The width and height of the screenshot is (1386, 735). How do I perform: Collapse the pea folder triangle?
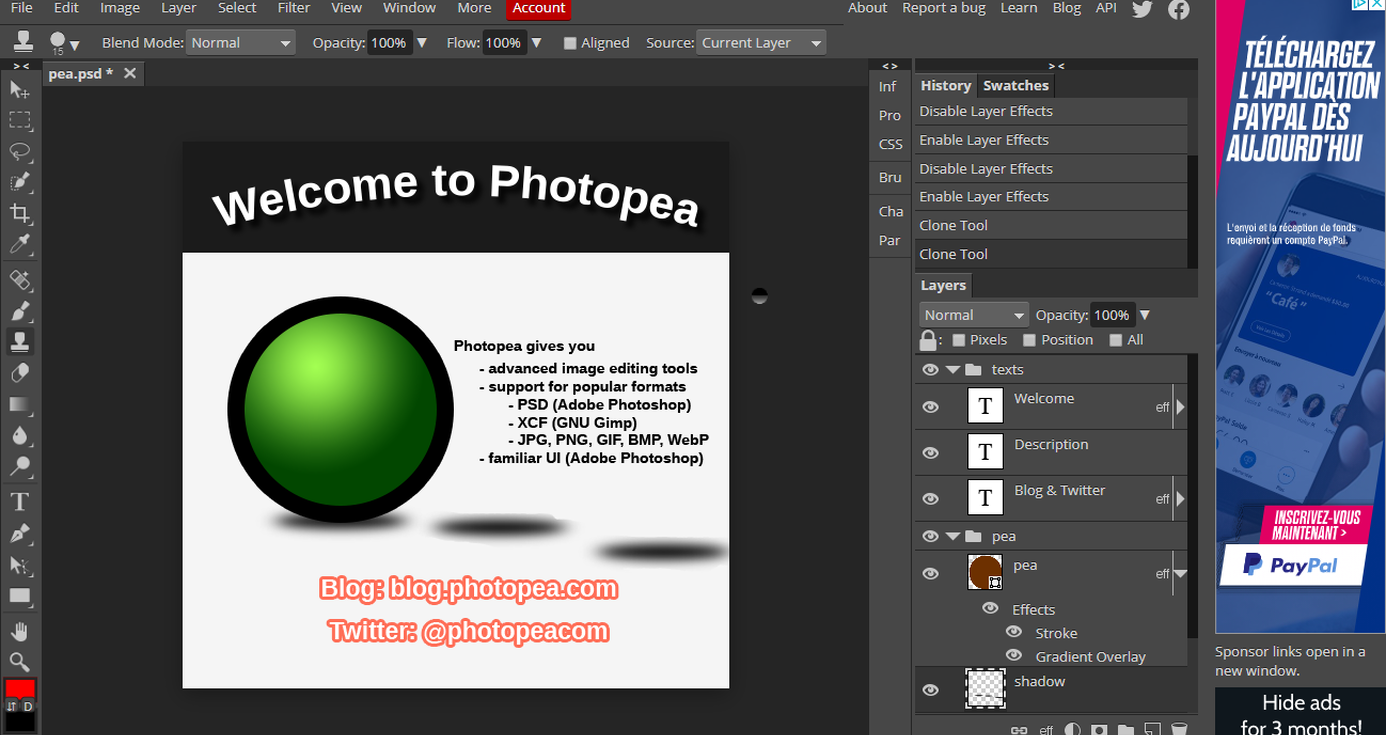tap(953, 537)
